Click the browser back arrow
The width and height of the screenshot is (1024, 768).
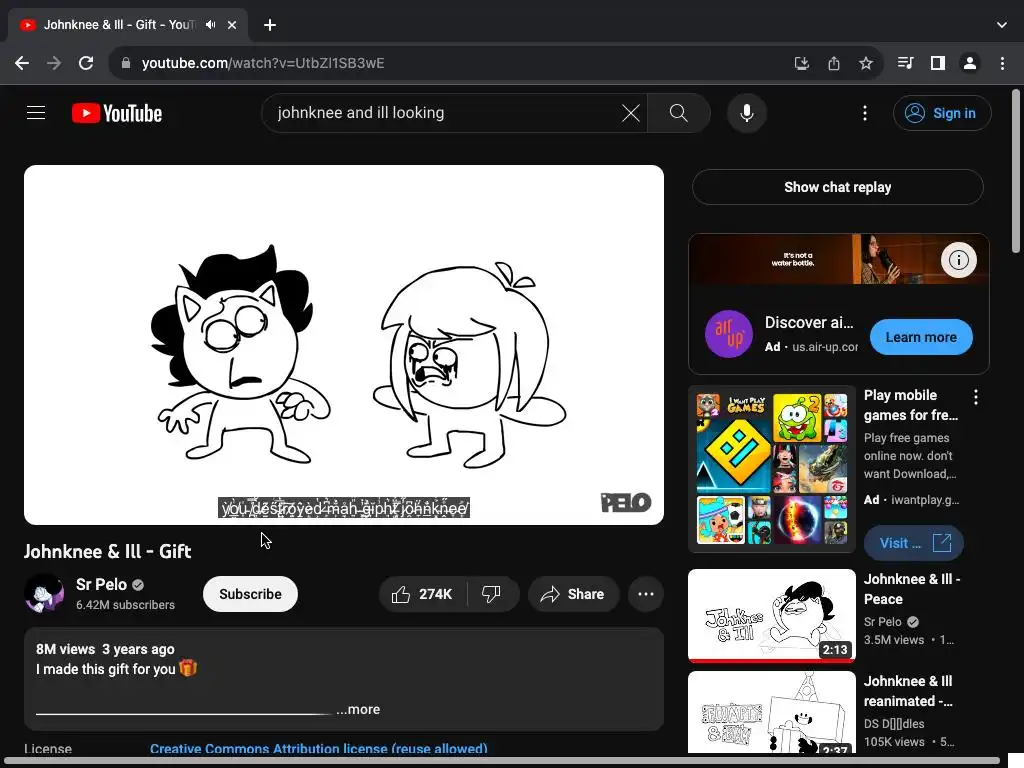point(22,63)
